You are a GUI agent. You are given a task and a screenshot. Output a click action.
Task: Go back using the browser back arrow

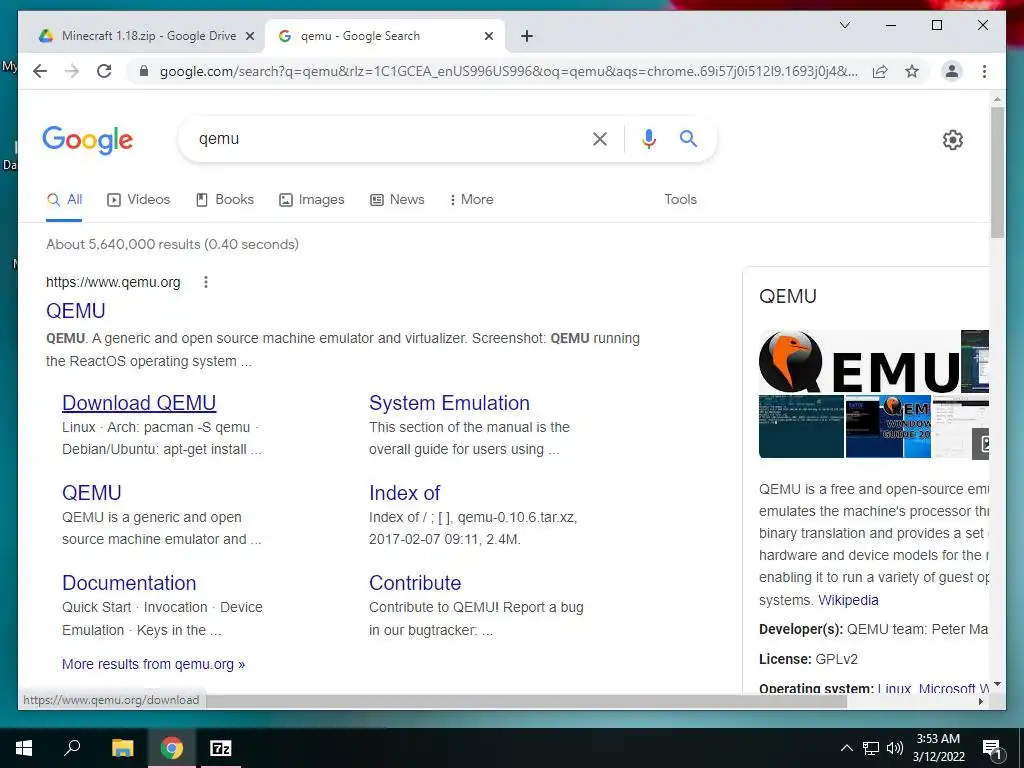(x=40, y=71)
